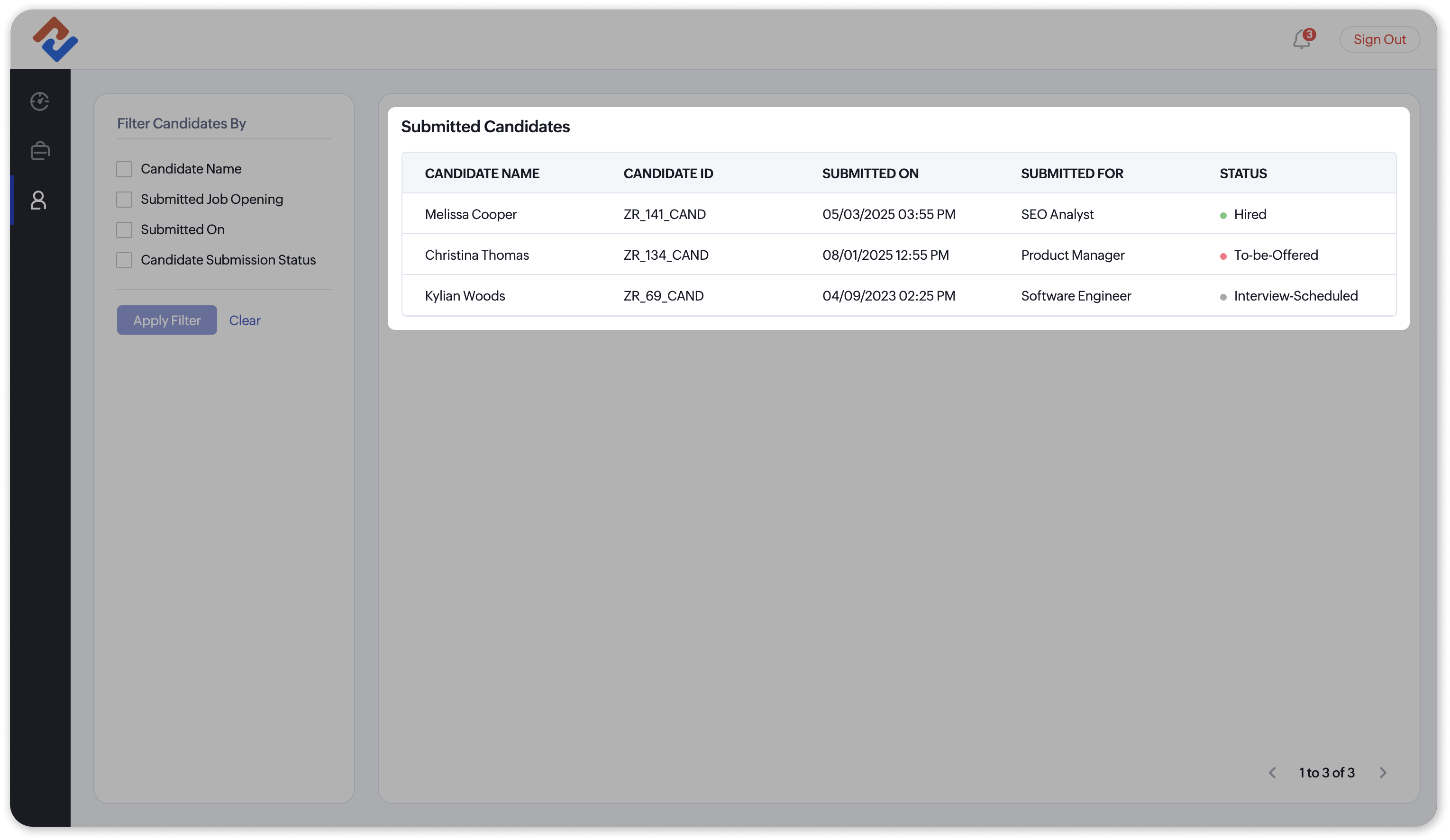This screenshot has width=1450, height=840.
Task: Sort by Candidate Name column header
Action: pyautogui.click(x=482, y=173)
